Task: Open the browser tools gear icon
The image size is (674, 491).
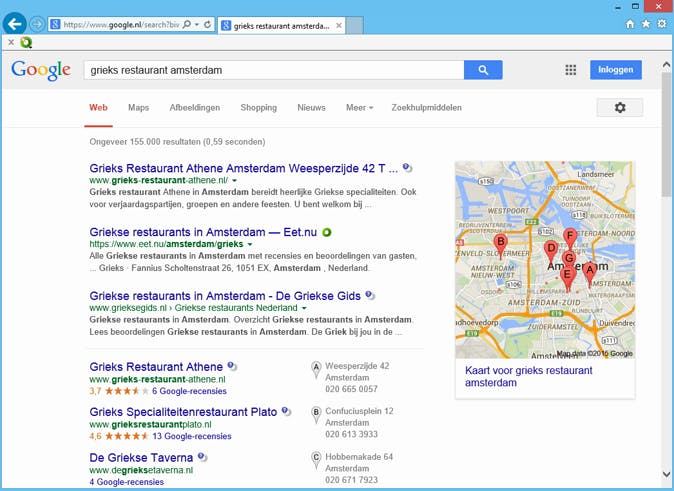Action: (662, 24)
